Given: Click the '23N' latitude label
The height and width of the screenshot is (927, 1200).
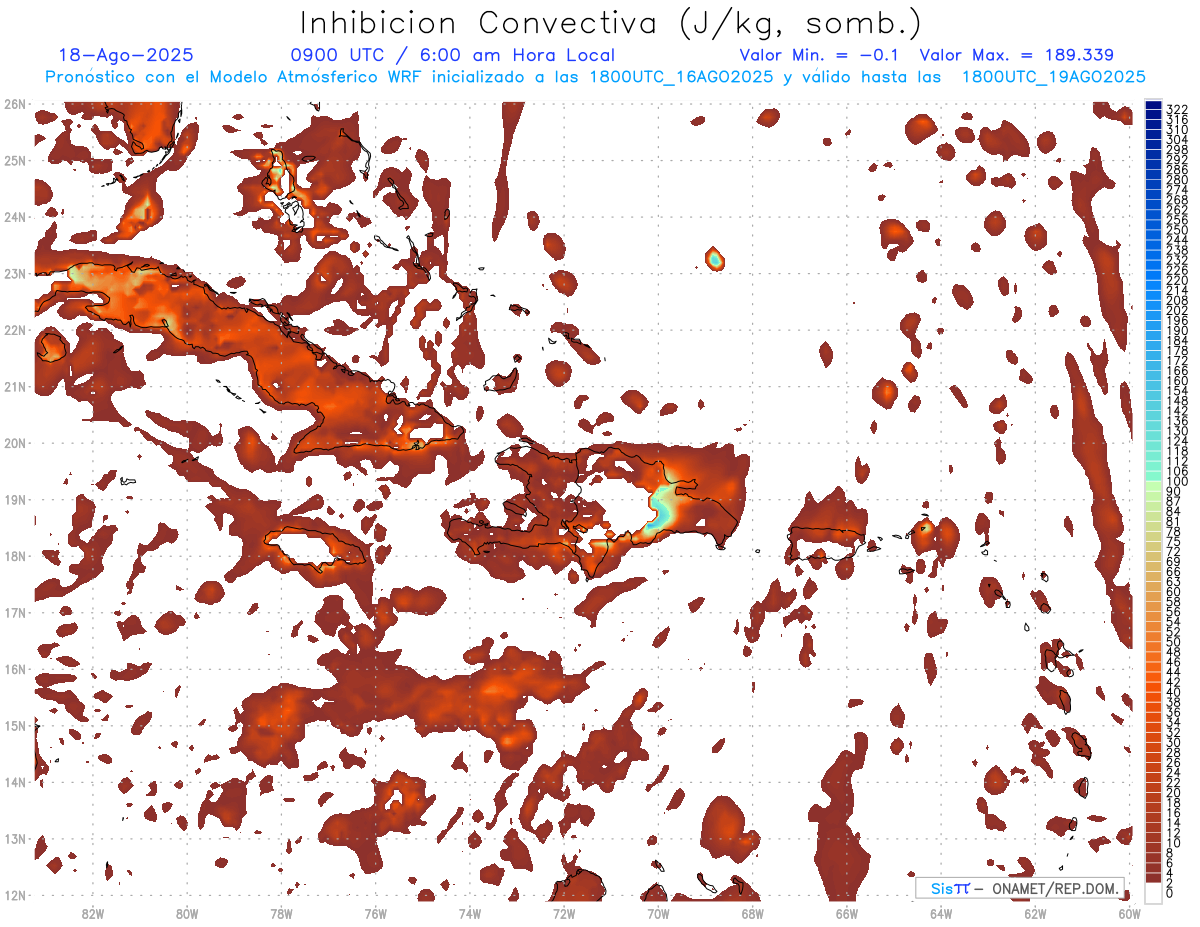Looking at the screenshot, I should tap(14, 273).
